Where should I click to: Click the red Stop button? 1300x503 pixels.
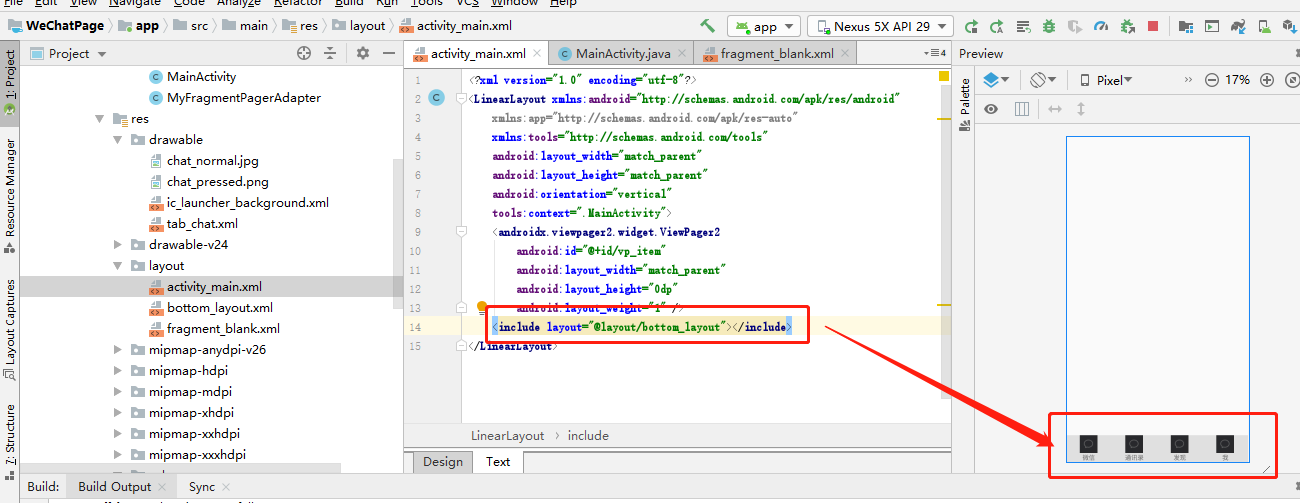point(1153,26)
